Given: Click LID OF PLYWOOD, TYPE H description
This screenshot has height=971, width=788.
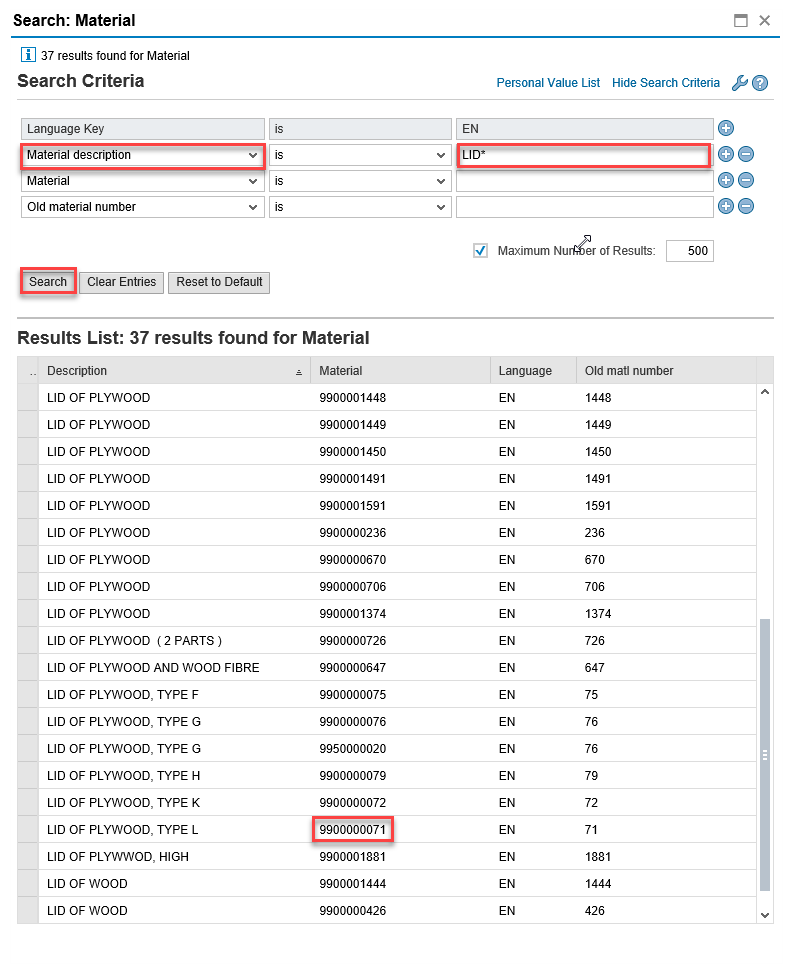Looking at the screenshot, I should pyautogui.click(x=123, y=776).
